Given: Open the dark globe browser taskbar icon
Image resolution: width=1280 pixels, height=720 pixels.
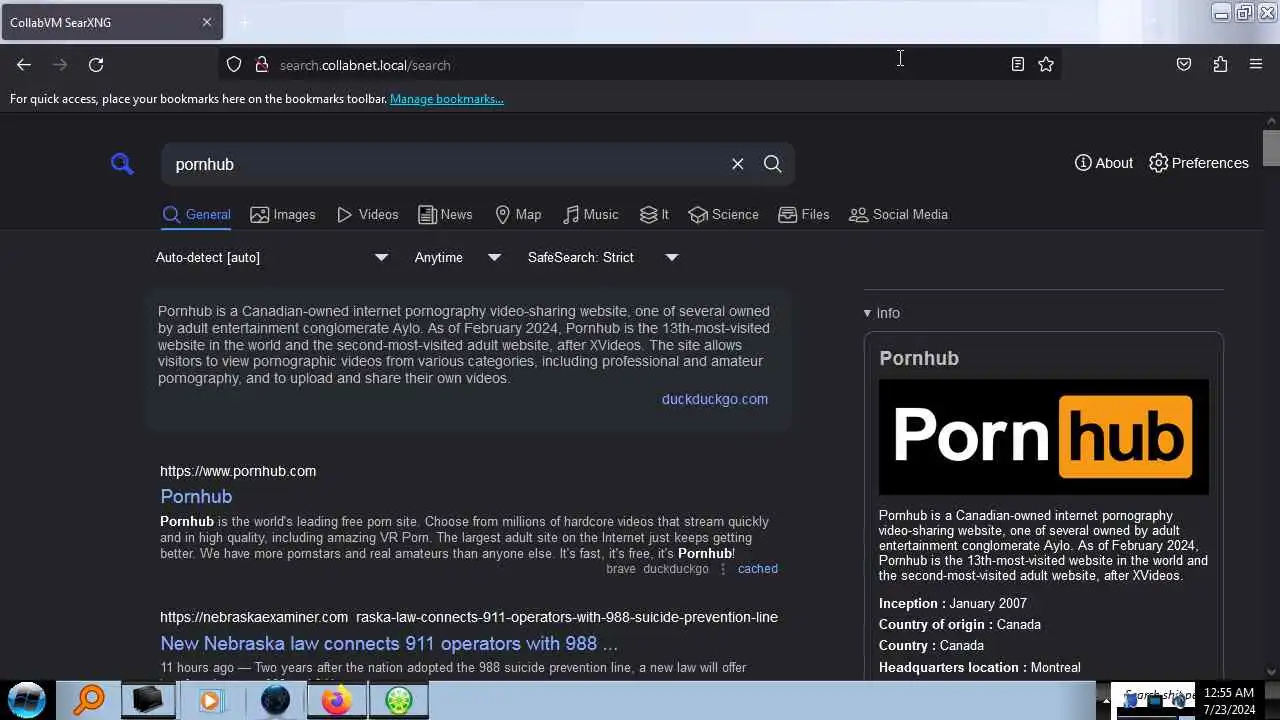Looking at the screenshot, I should (275, 700).
